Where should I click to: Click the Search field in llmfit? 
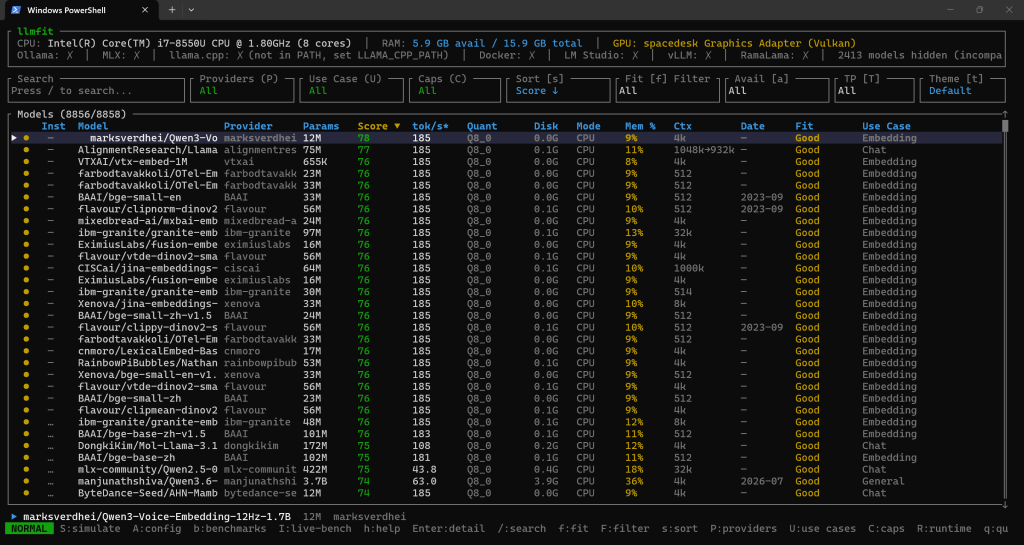97,91
